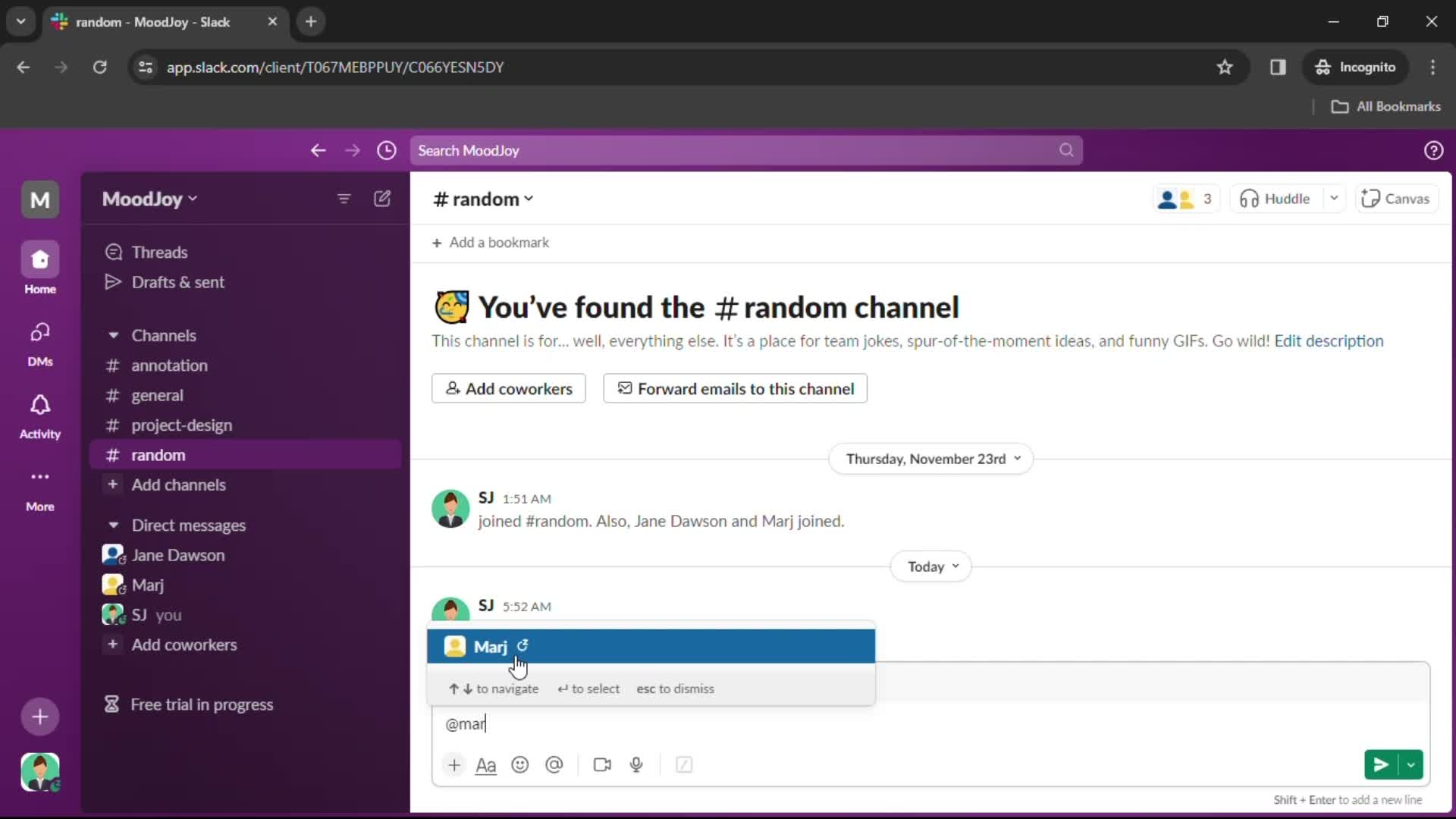Click the Search MoodJoy field
This screenshot has width=1456, height=819.
coord(746,151)
